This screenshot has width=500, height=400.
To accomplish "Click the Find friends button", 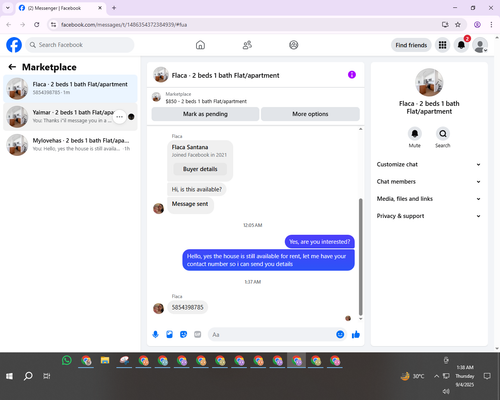I will point(411,45).
